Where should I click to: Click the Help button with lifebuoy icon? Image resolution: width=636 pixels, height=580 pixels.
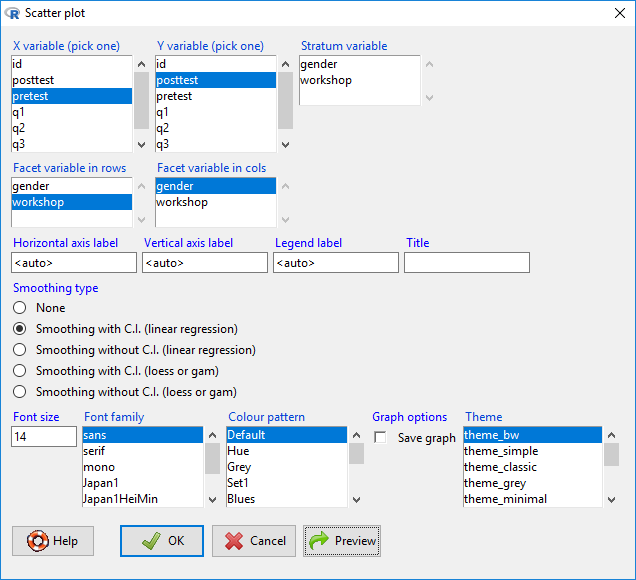(x=53, y=541)
